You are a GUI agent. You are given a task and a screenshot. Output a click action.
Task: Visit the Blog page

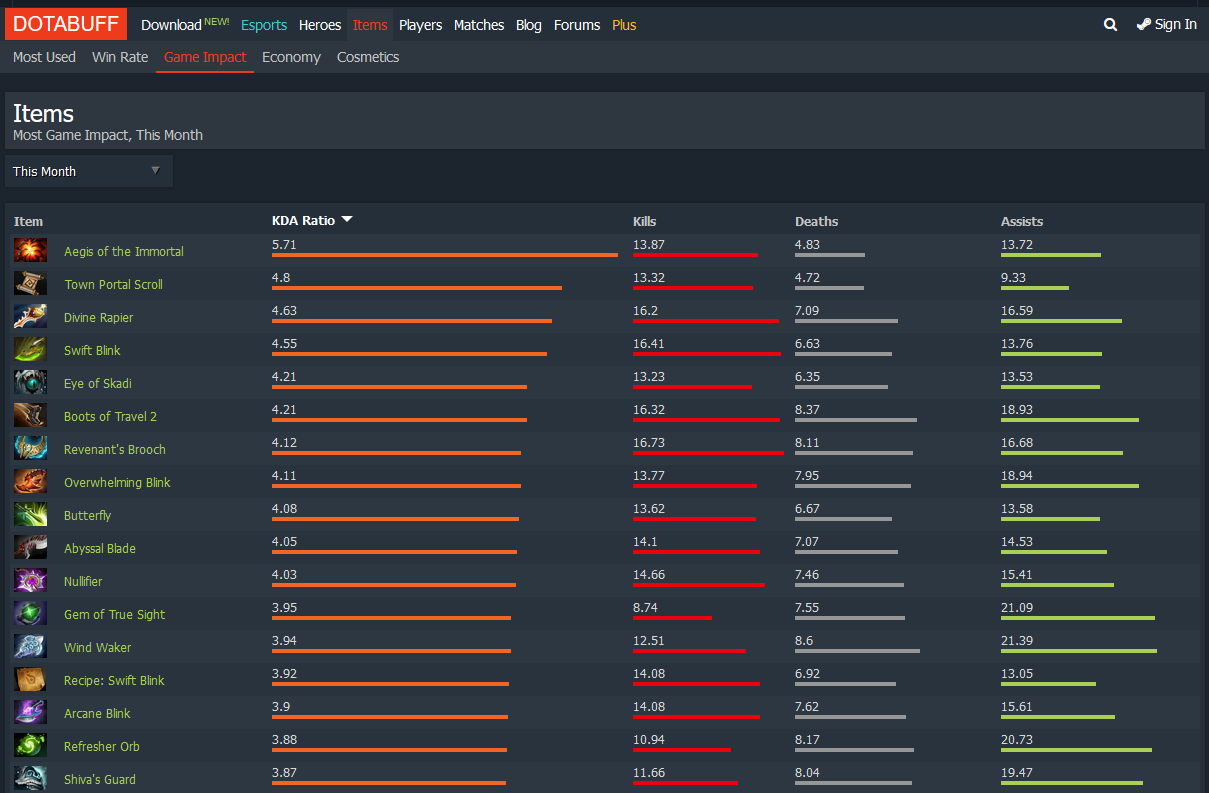click(x=529, y=25)
